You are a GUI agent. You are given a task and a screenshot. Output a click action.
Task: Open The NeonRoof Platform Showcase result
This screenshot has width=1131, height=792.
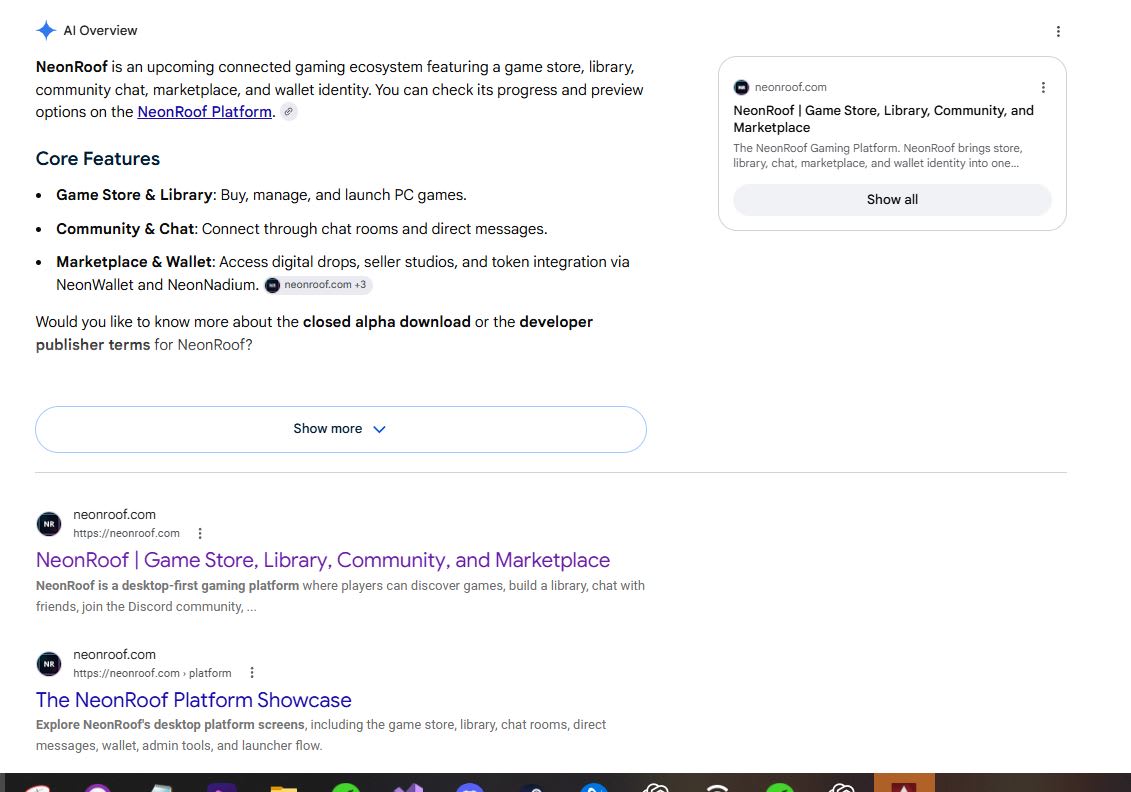click(x=194, y=700)
